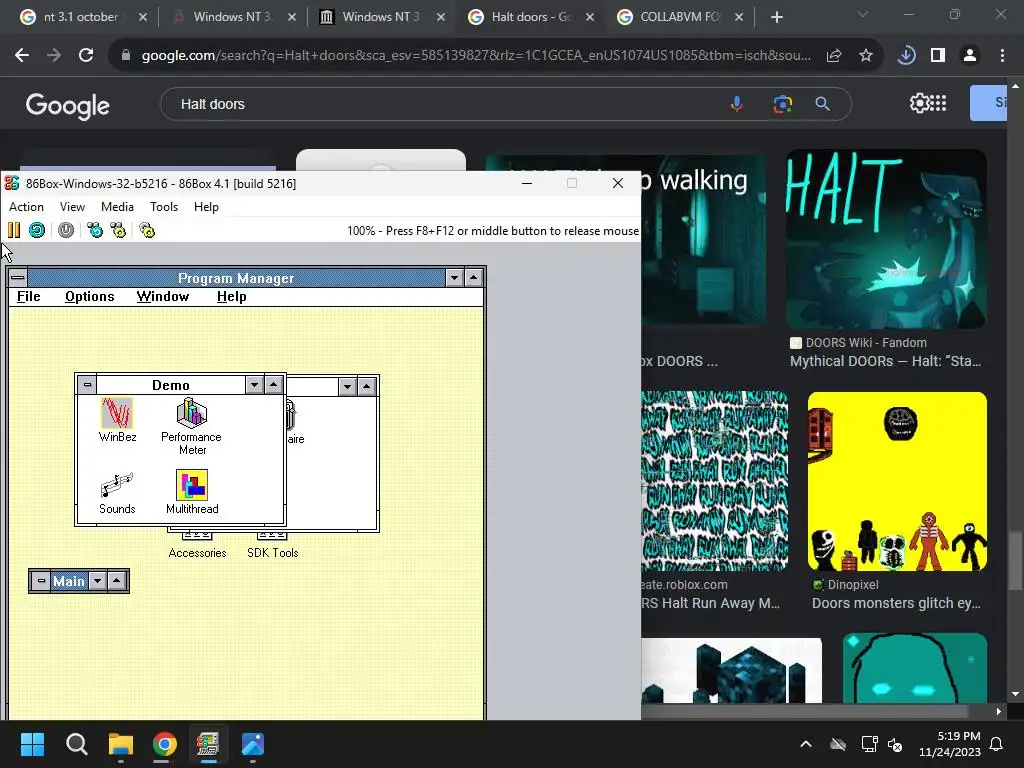The image size is (1024, 768).
Task: Open Doors monsters glitch result link
Action: [897, 603]
